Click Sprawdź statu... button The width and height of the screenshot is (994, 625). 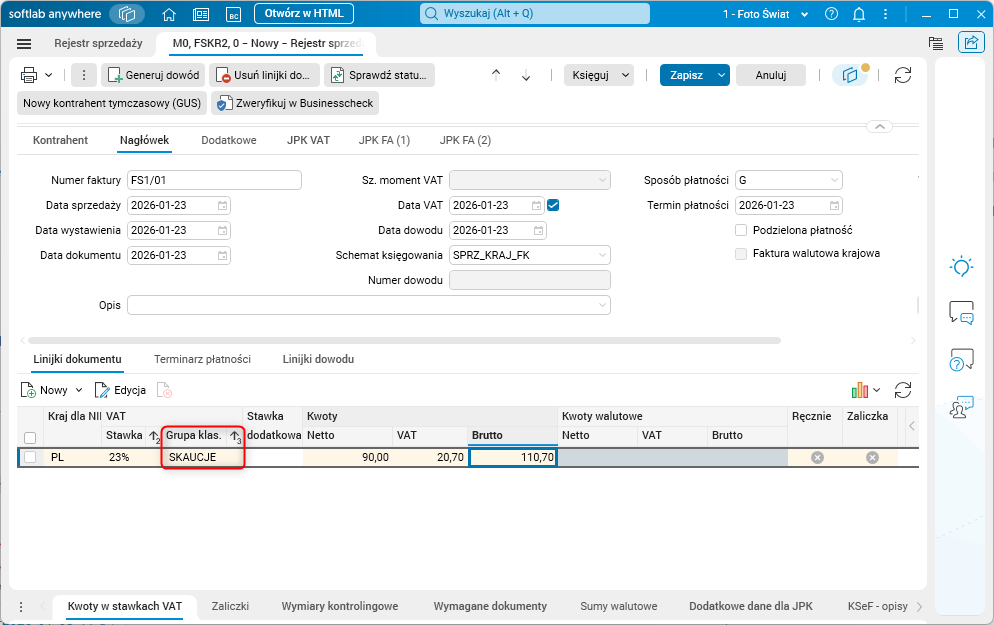tap(380, 75)
